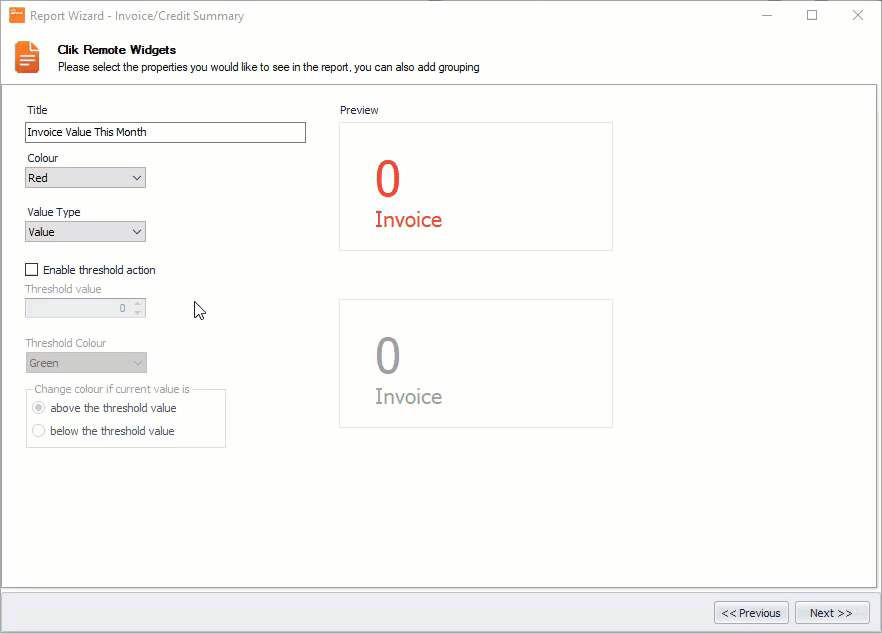Select above the threshold value
This screenshot has height=634, width=882.
click(37, 407)
